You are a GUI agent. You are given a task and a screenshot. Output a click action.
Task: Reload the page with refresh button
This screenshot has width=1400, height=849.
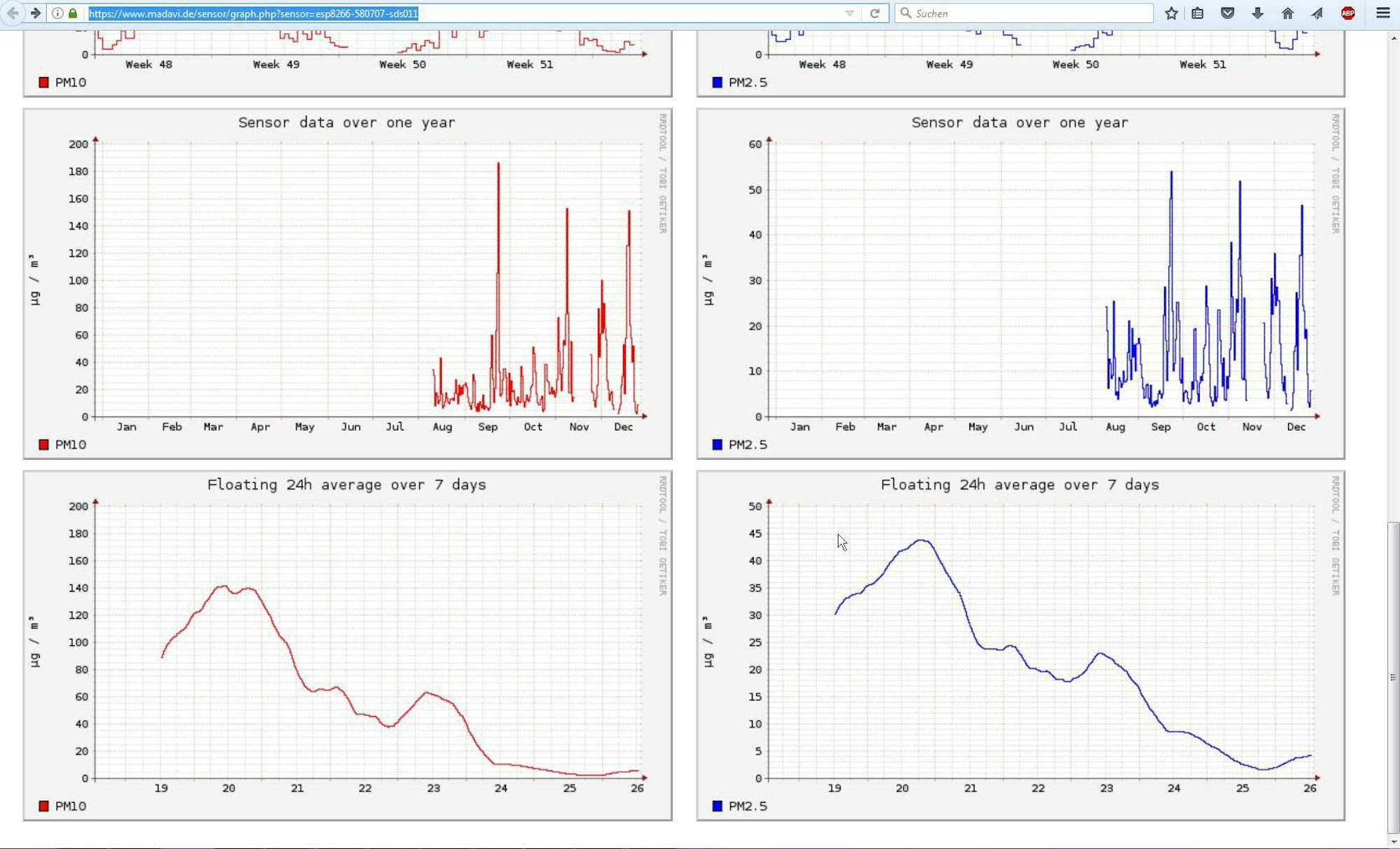[x=874, y=13]
